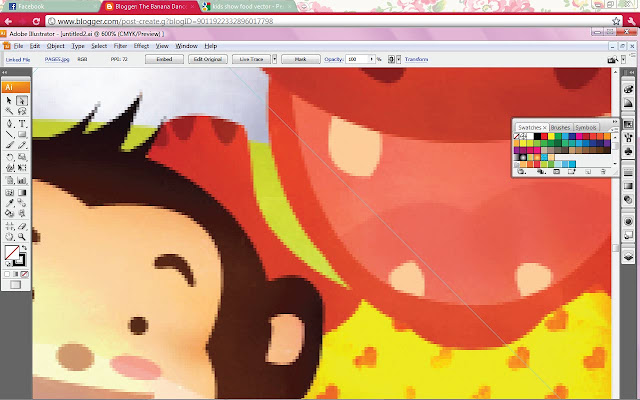The width and height of the screenshot is (640, 400).
Task: Set paint mode to Gradient
Action: pyautogui.click(x=16, y=274)
